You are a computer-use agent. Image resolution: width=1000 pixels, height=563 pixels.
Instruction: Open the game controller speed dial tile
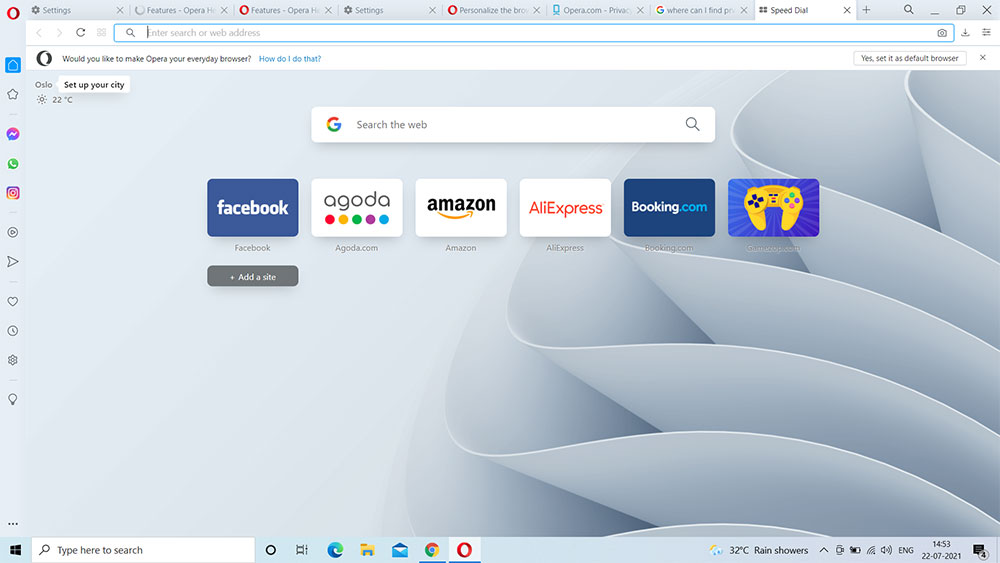pos(773,207)
